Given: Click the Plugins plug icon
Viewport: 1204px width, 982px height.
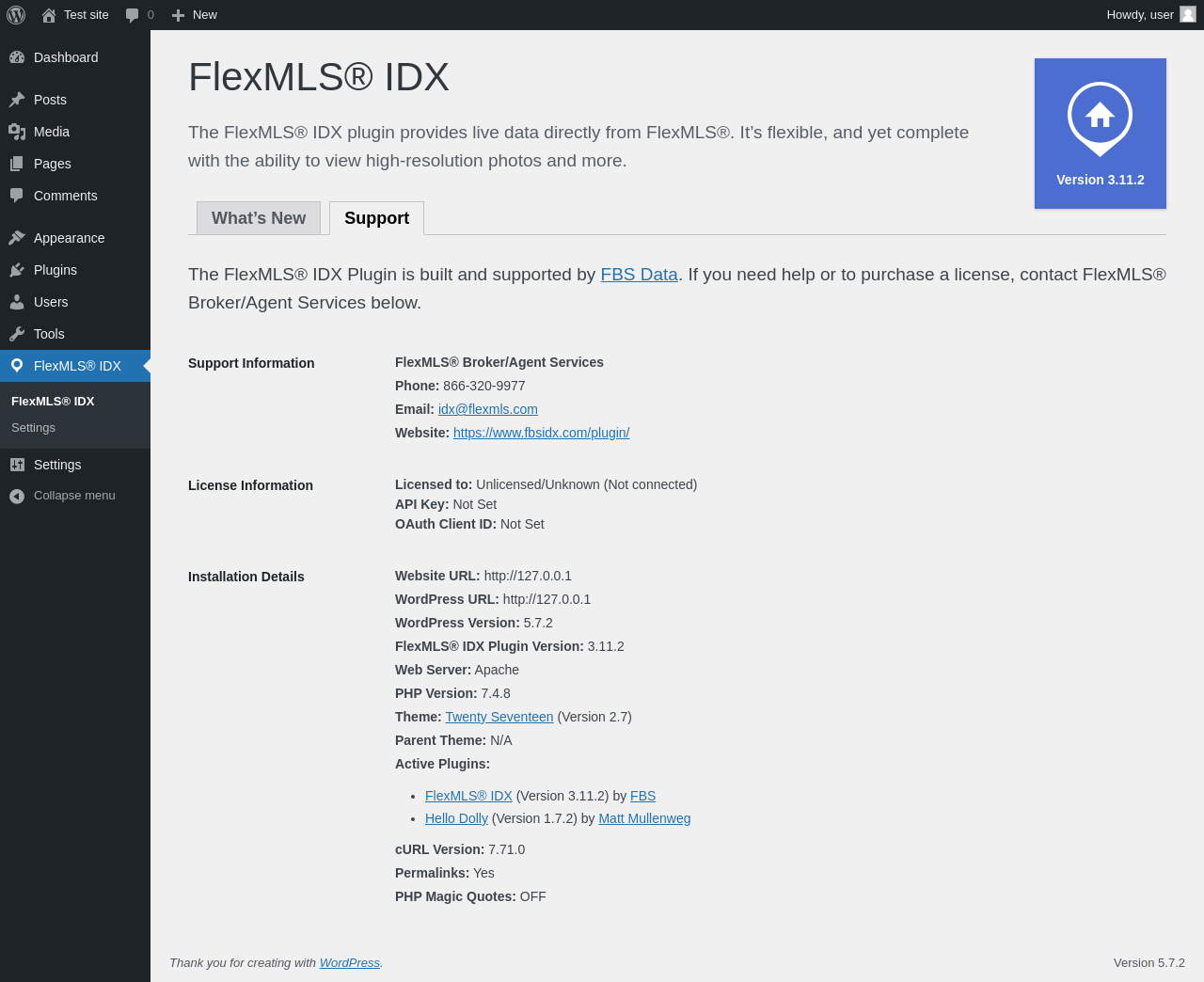Looking at the screenshot, I should pyautogui.click(x=17, y=270).
